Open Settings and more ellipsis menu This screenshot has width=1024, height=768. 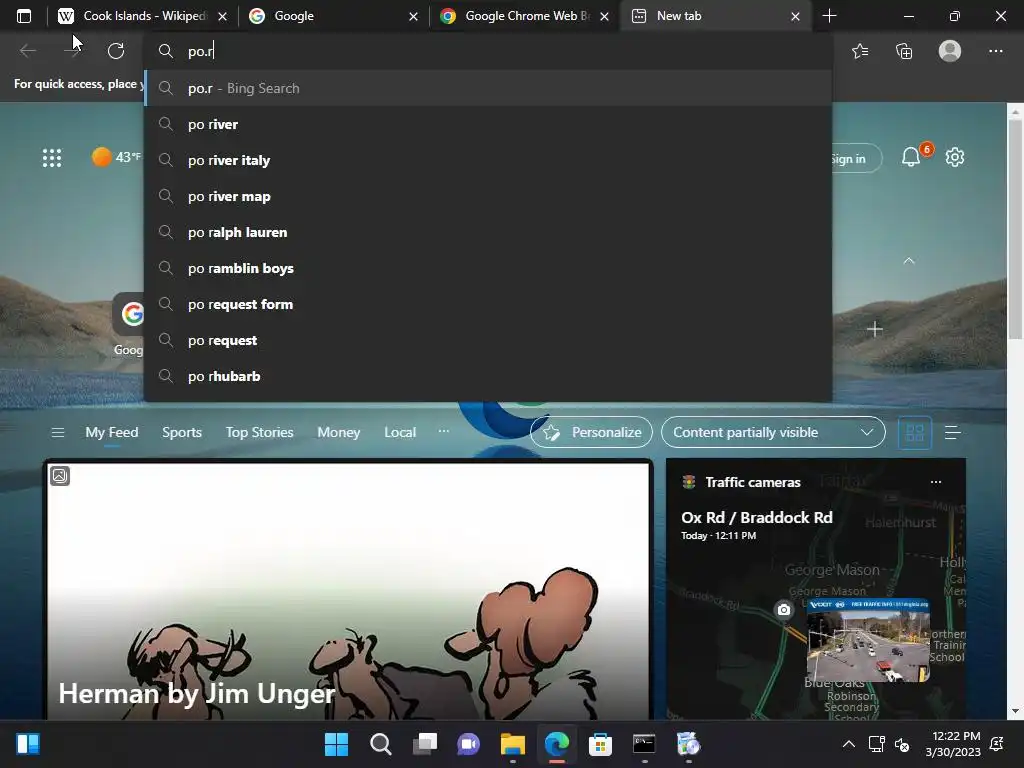[x=995, y=51]
